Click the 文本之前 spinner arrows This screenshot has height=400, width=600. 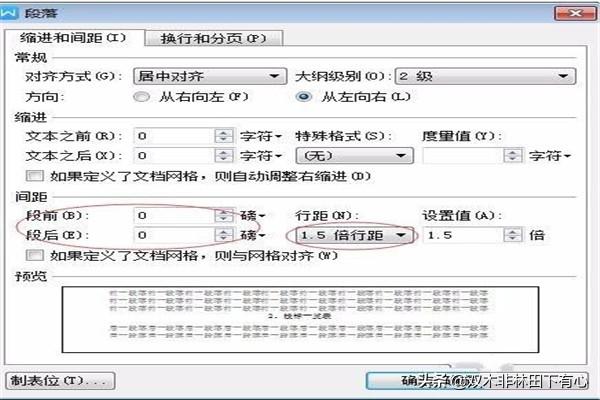[223, 136]
